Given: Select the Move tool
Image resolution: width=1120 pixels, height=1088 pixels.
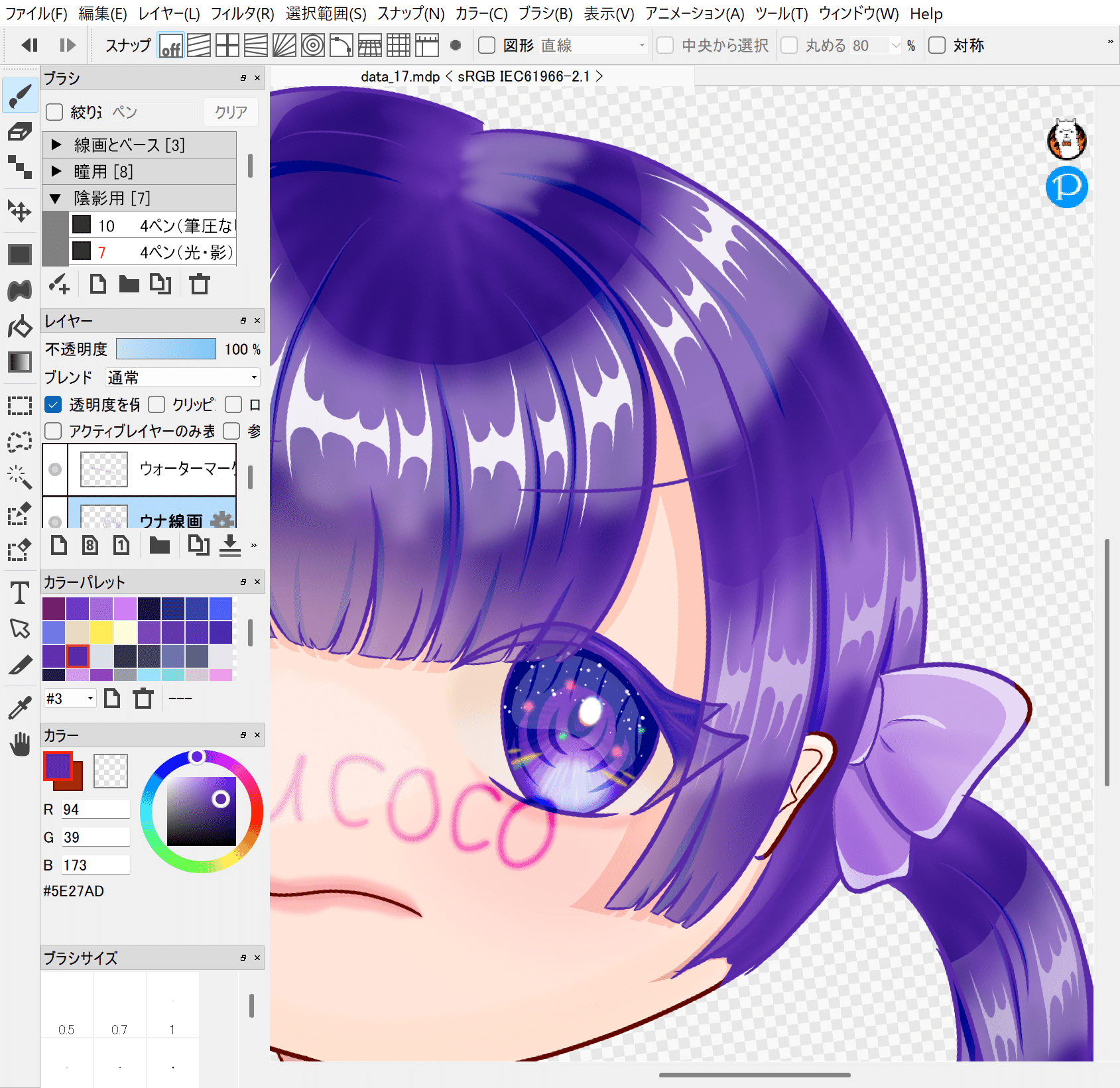Looking at the screenshot, I should pyautogui.click(x=20, y=212).
